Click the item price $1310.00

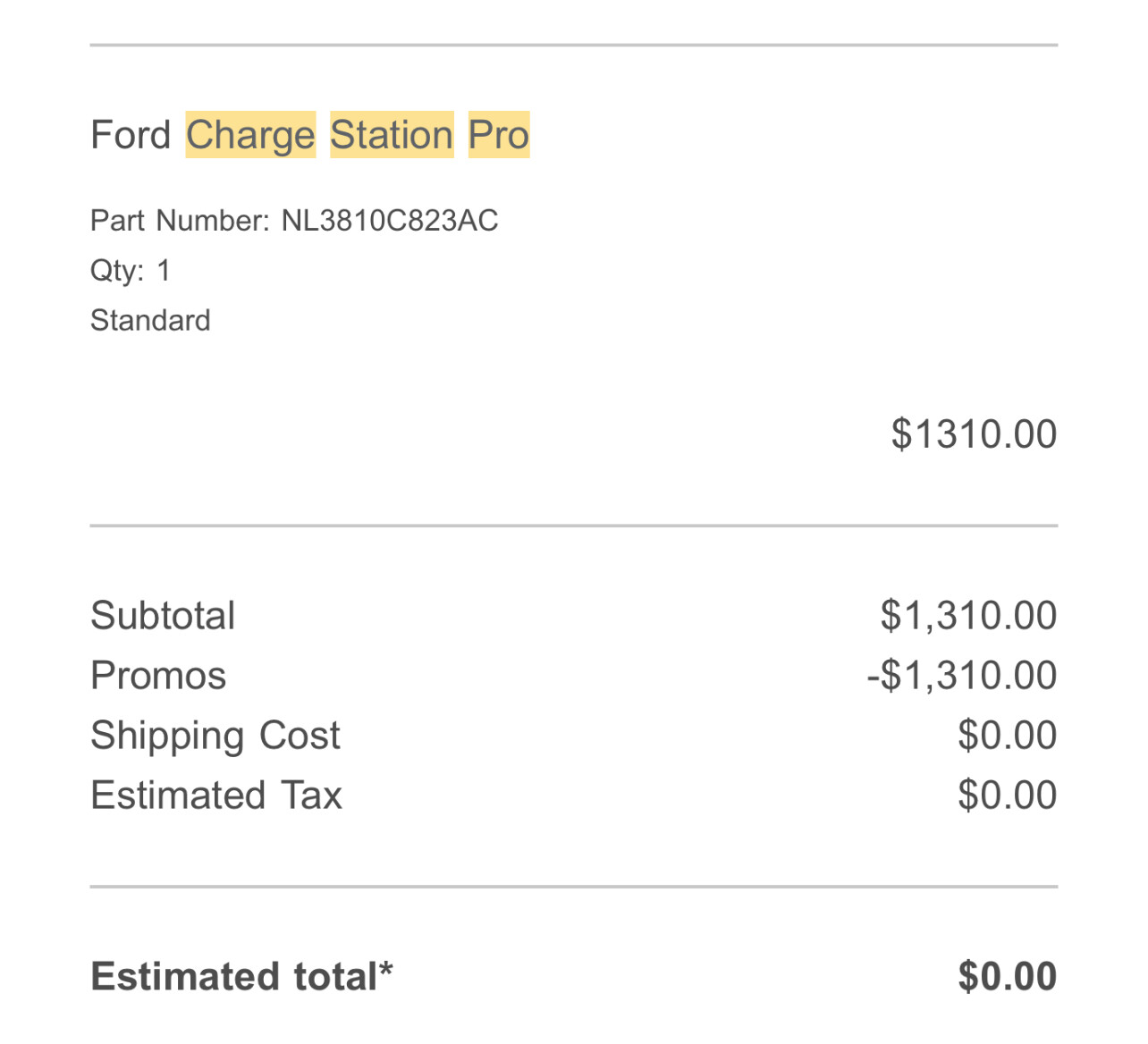pos(974,434)
